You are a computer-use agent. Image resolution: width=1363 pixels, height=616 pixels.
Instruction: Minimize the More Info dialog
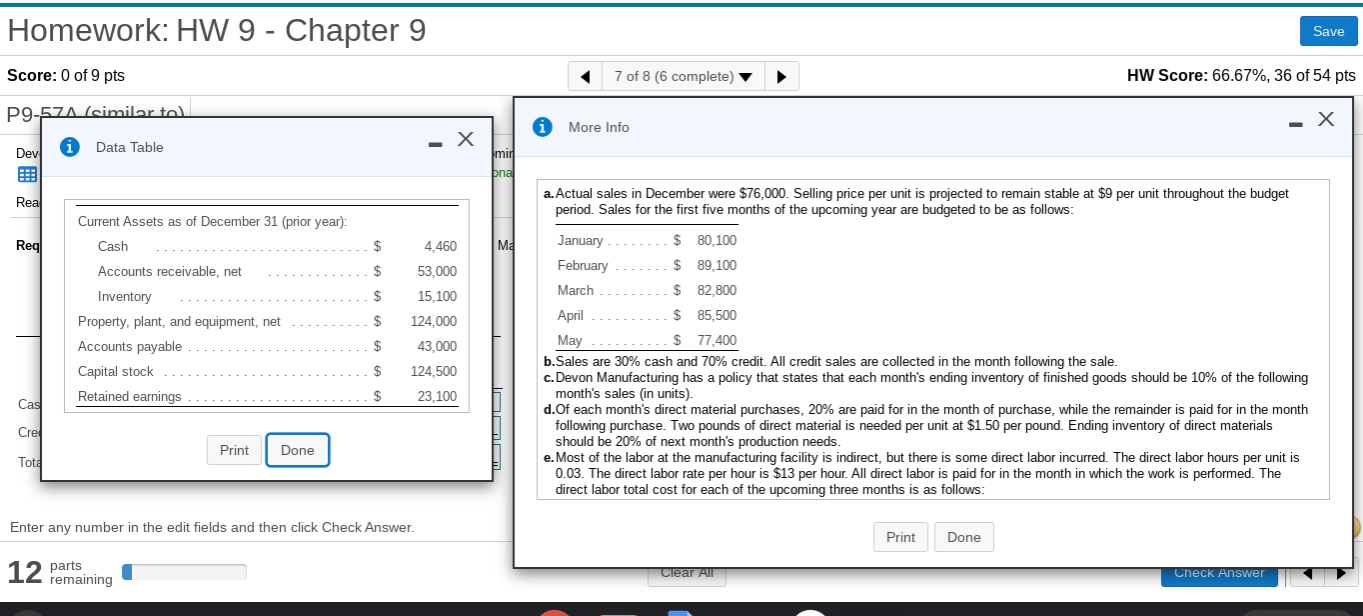pos(1296,125)
